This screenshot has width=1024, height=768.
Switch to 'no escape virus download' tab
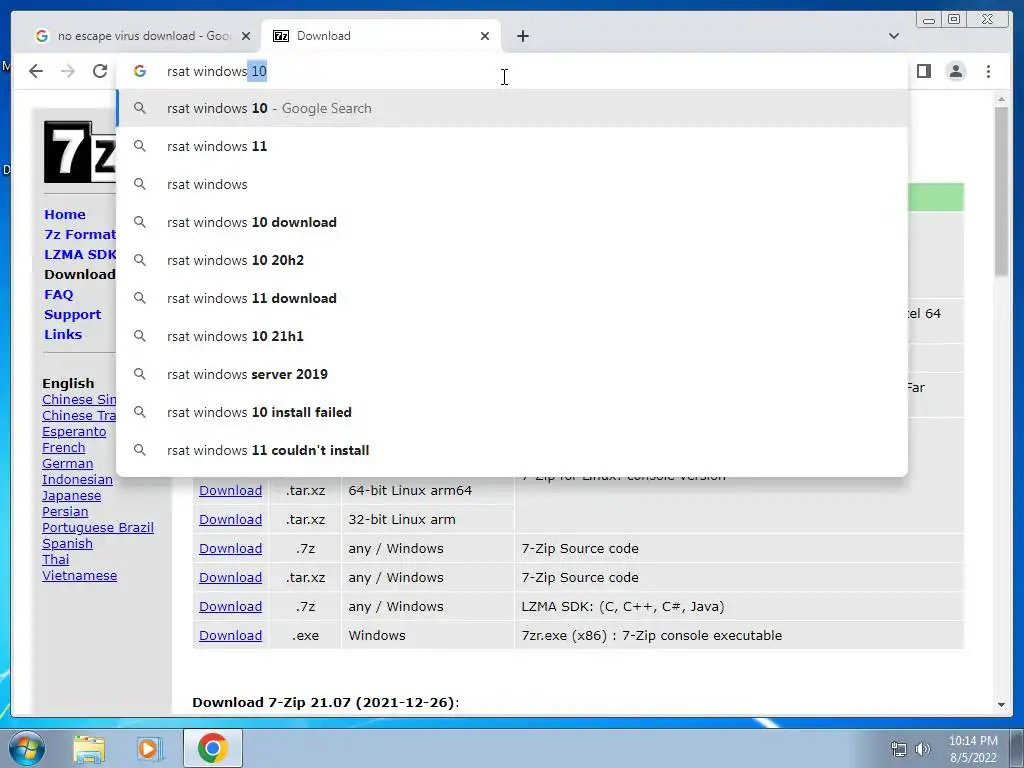coord(138,36)
